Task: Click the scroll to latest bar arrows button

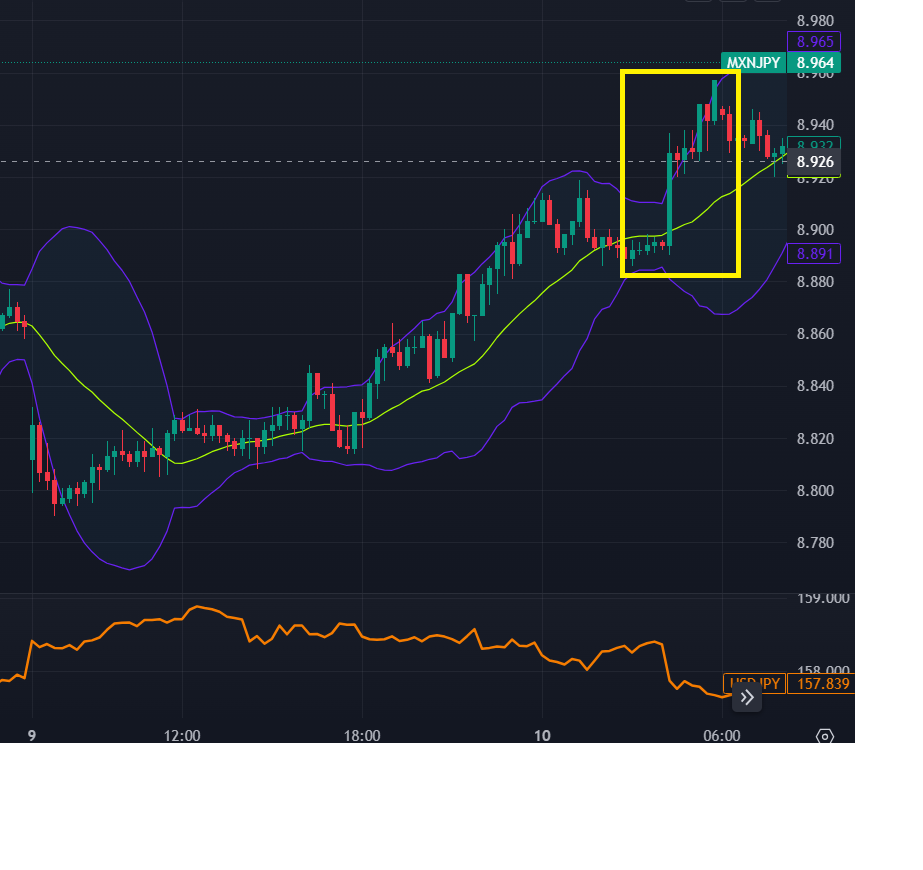Action: coord(747,698)
